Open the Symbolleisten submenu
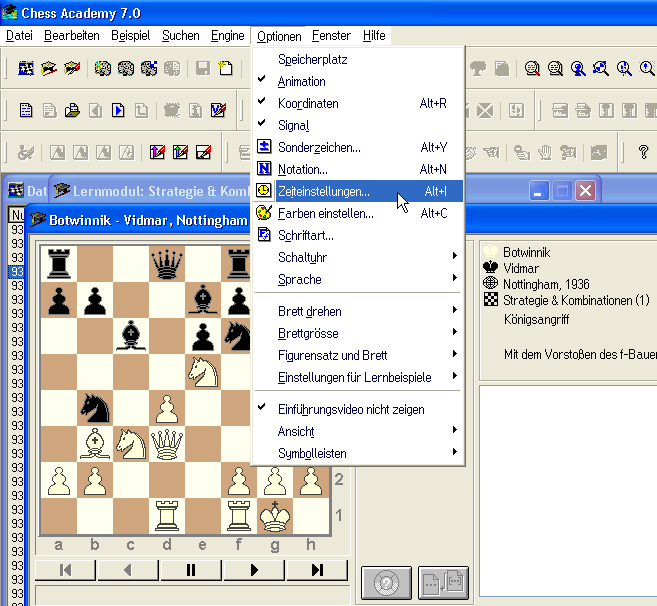Image resolution: width=657 pixels, height=606 pixels. [x=359, y=453]
